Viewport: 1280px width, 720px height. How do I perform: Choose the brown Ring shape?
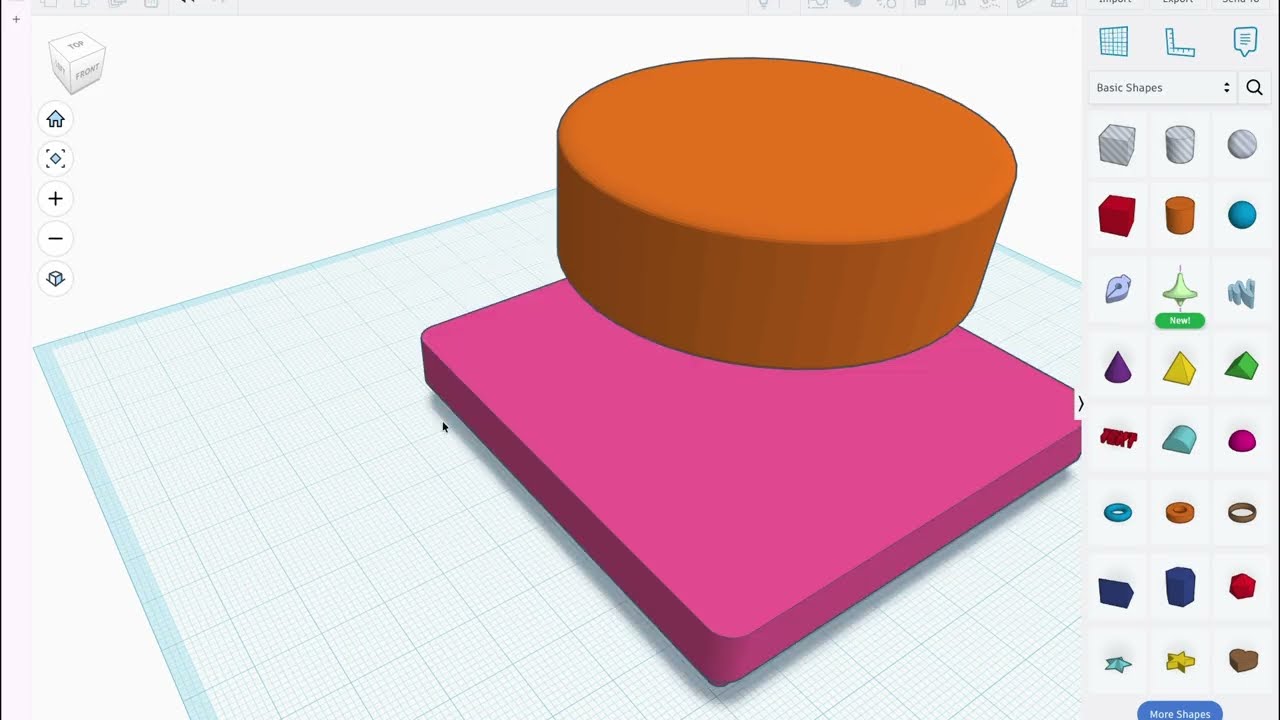point(1242,513)
